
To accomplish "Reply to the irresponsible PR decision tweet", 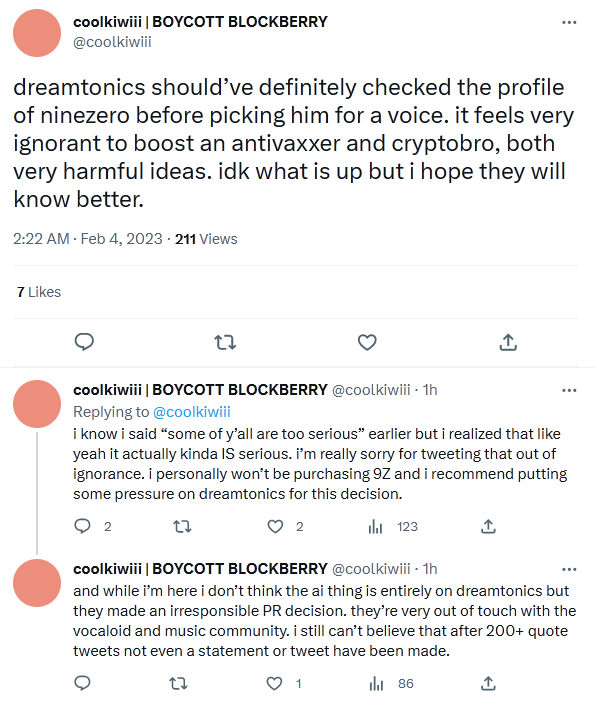I will [x=82, y=683].
